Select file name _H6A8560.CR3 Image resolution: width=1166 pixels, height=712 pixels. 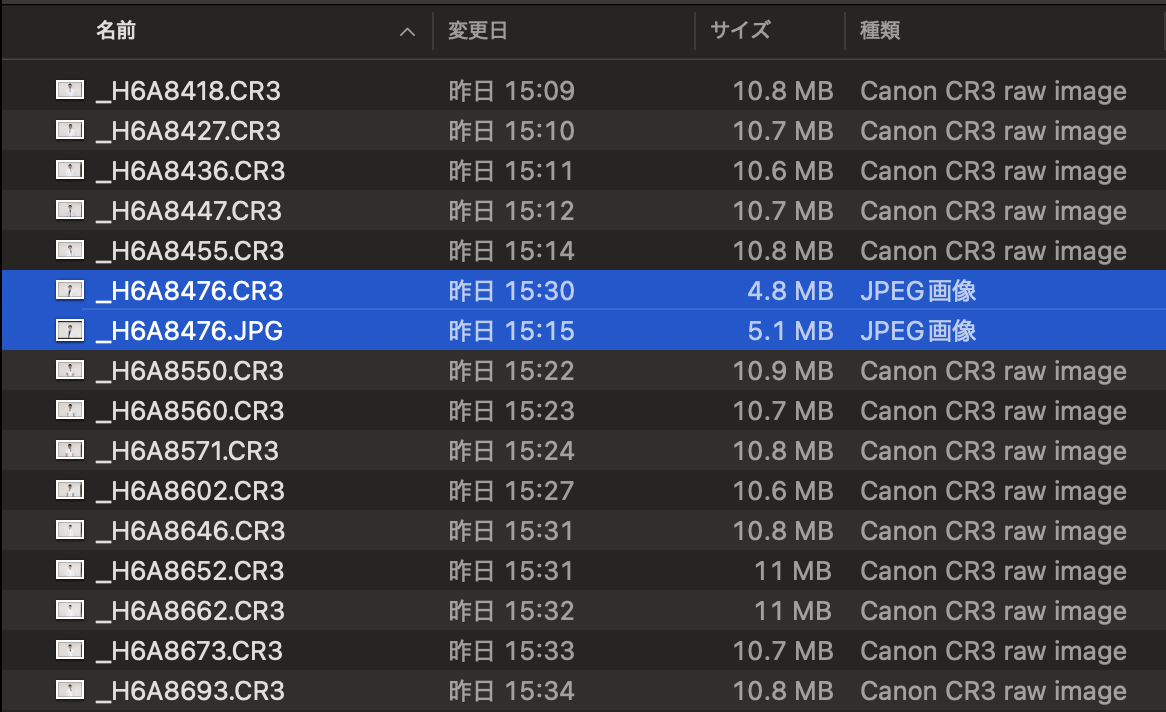pyautogui.click(x=190, y=411)
